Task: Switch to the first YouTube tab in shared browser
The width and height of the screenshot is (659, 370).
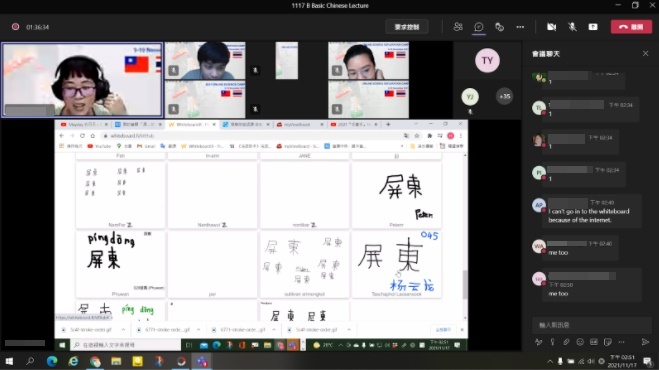Action: 84,124
